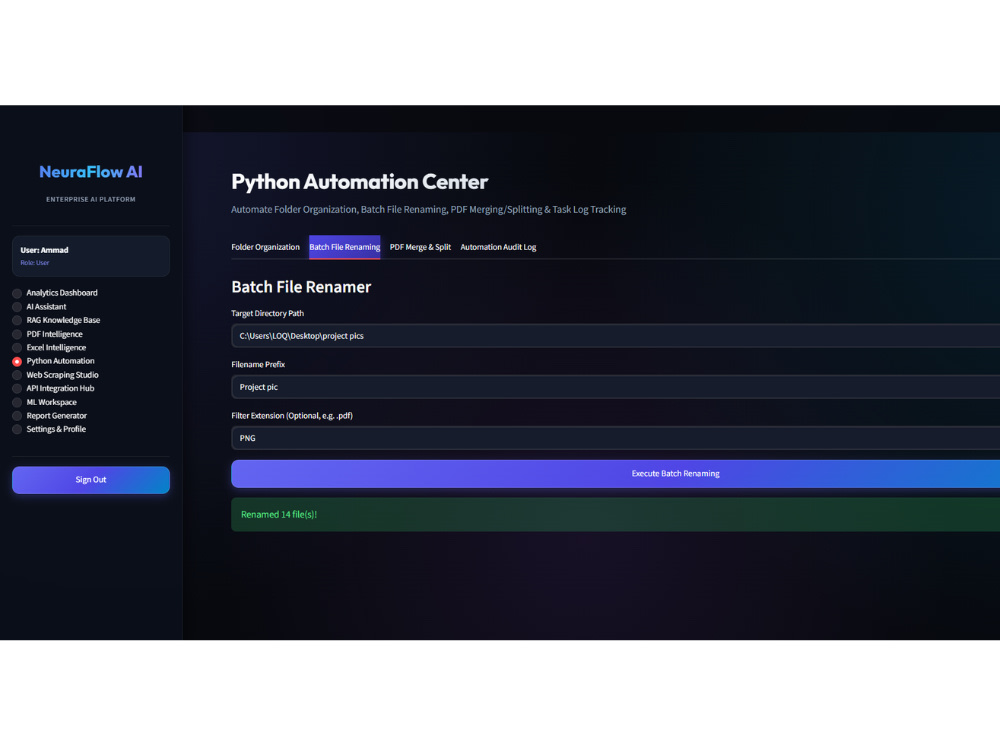The image size is (1000, 750).
Task: View Automation Audit Log tab
Action: pos(498,247)
